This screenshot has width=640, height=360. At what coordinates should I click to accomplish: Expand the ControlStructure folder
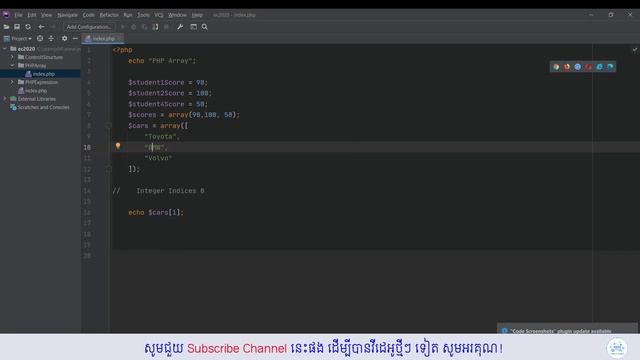point(12,57)
